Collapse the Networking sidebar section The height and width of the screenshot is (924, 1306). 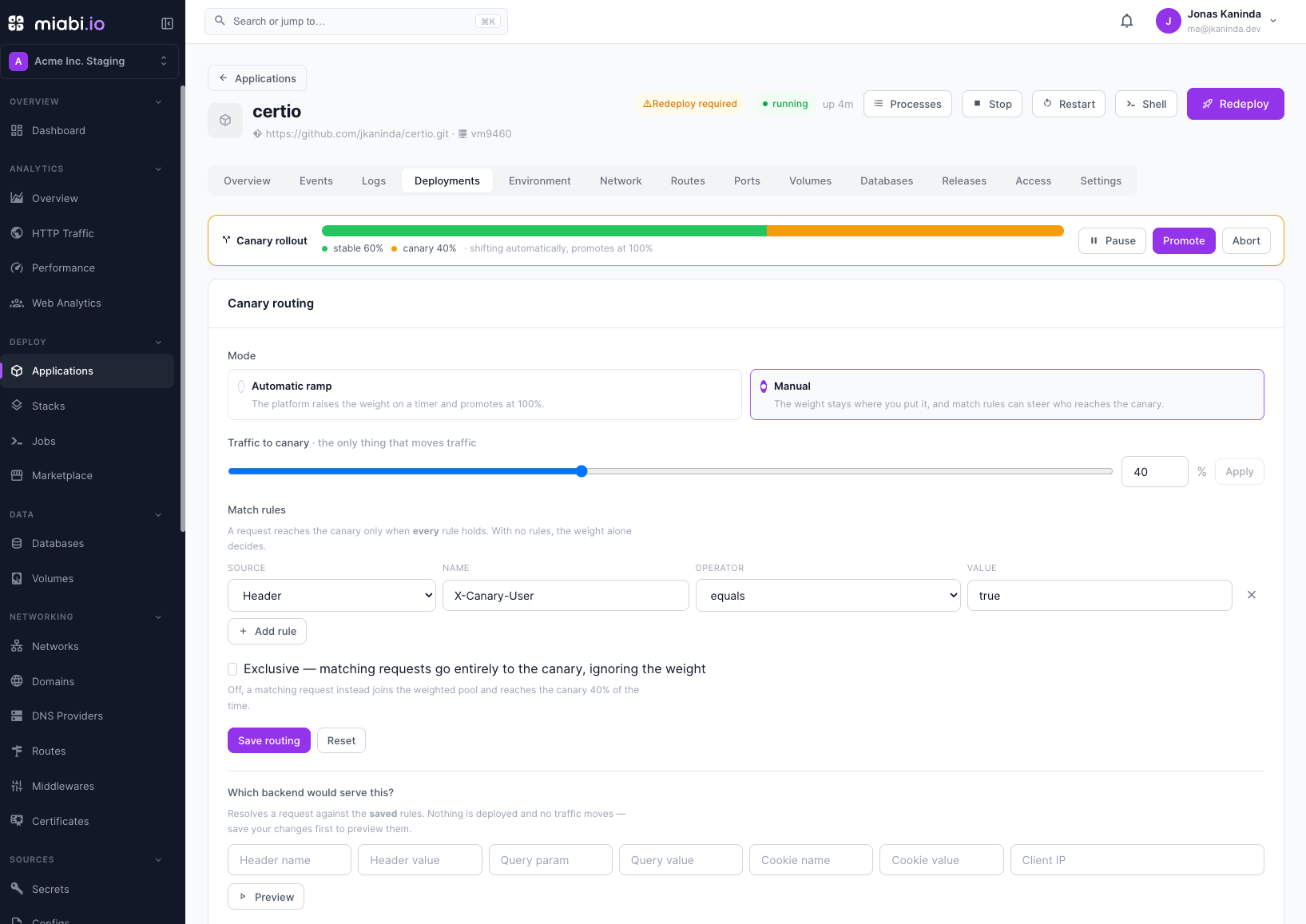tap(158, 617)
